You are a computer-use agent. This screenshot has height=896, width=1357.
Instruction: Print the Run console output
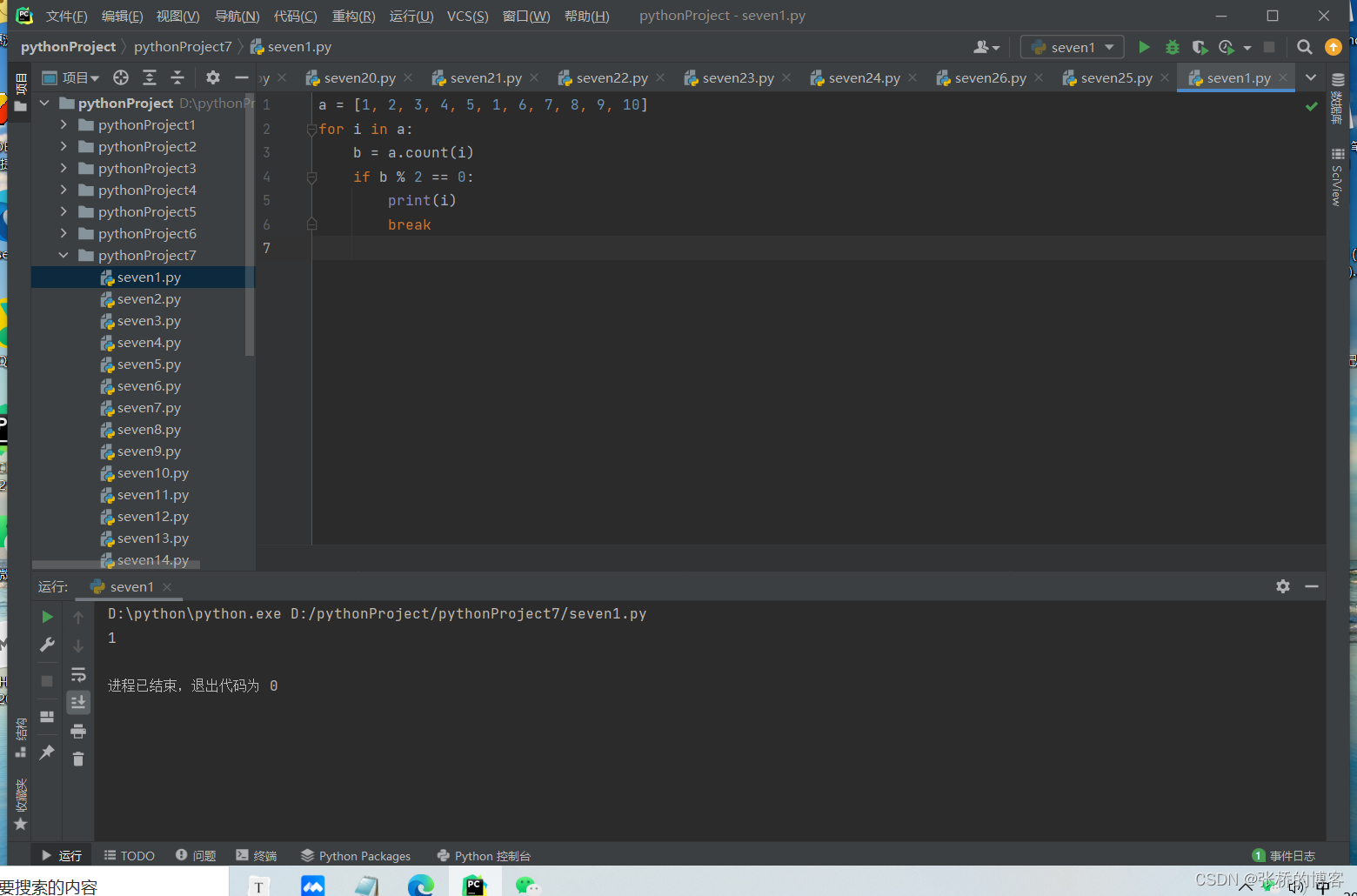pos(78,731)
